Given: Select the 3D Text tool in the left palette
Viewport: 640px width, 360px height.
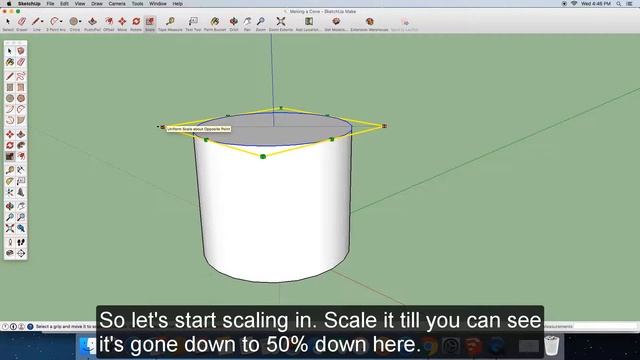Looking at the screenshot, I should click(x=21, y=192).
